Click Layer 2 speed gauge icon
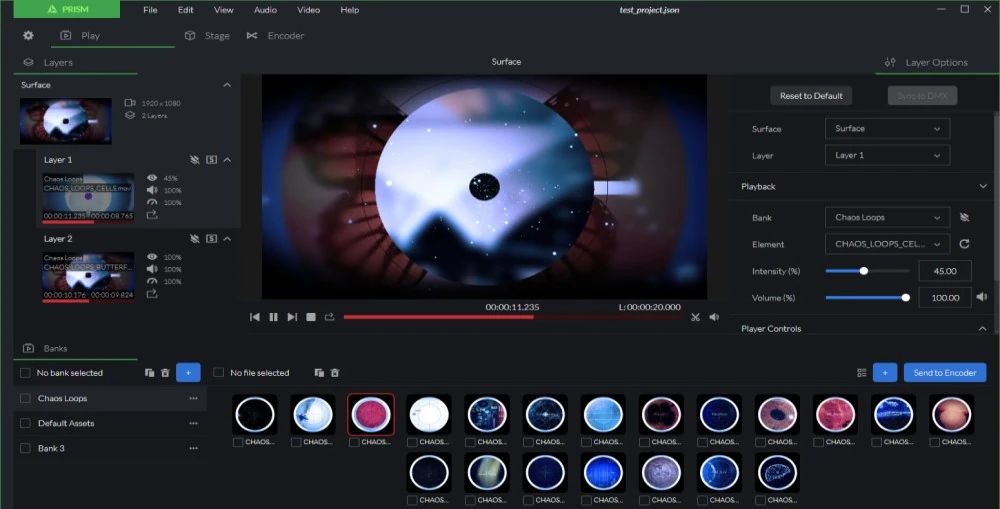This screenshot has height=509, width=1000. pyautogui.click(x=152, y=281)
